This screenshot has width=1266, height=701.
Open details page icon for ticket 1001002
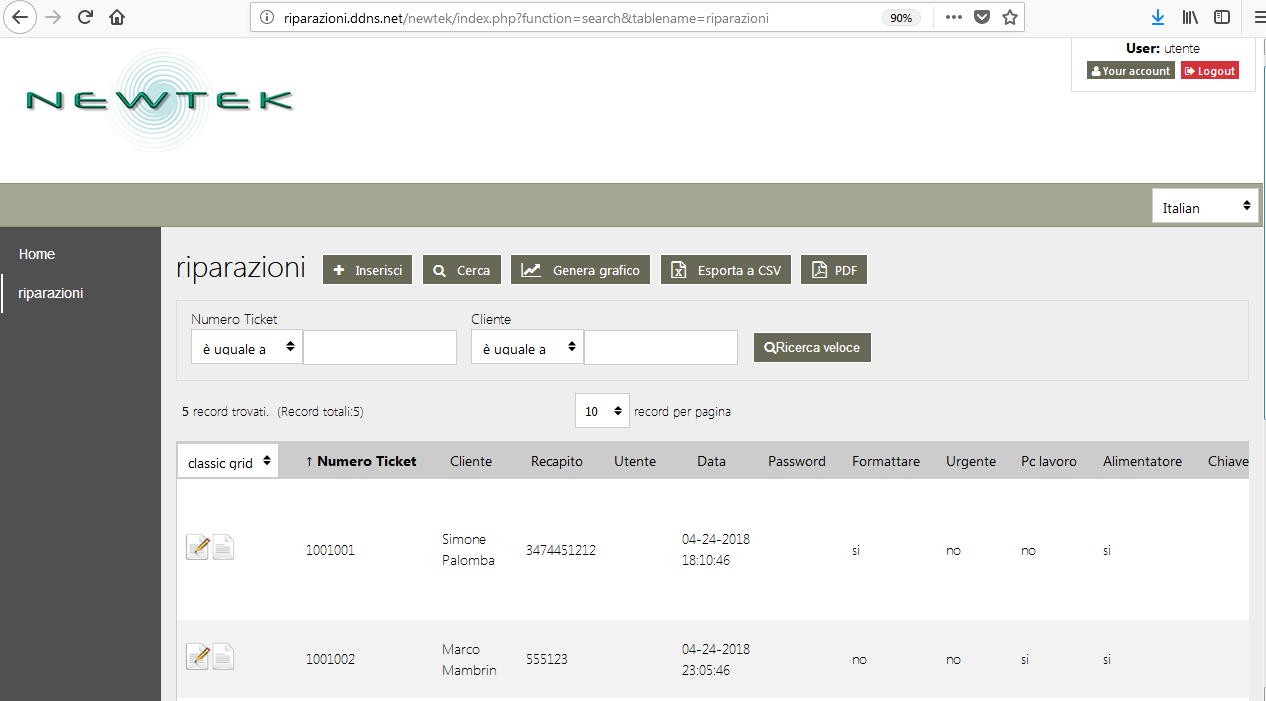[x=223, y=657]
